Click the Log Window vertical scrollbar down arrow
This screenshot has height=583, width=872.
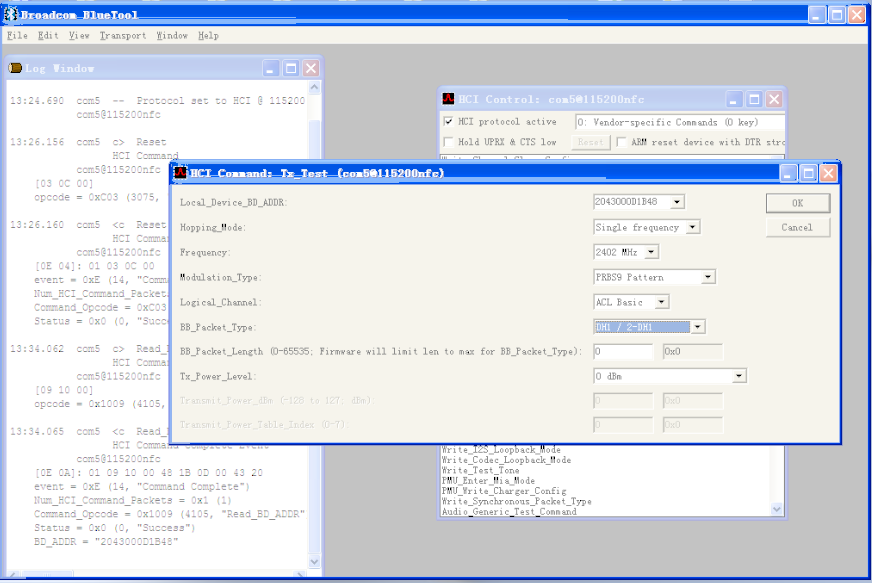click(x=314, y=561)
